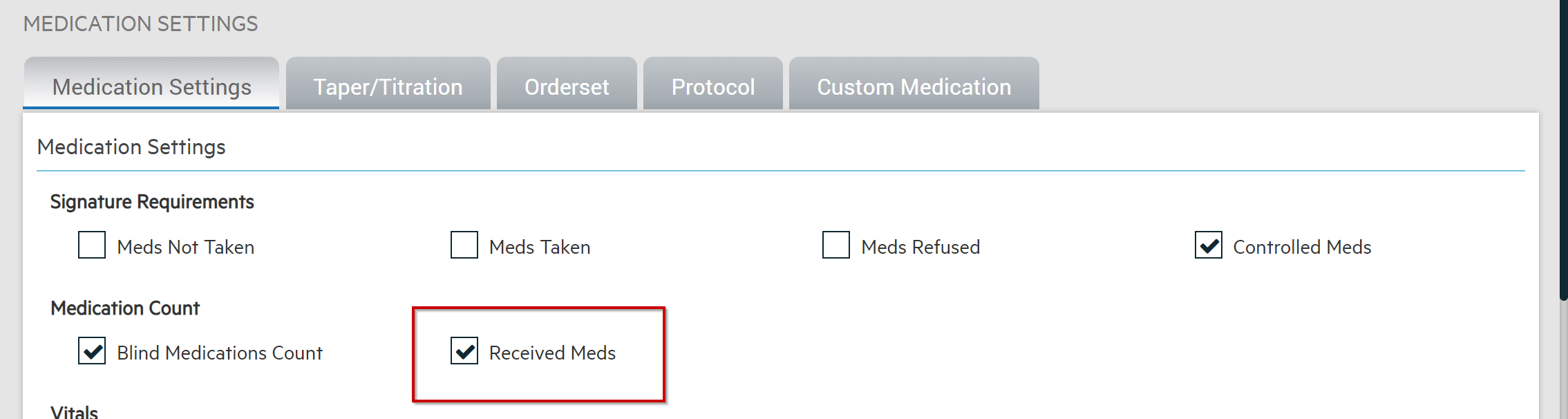
Task: Click the Medication Count section label
Action: pos(124,308)
